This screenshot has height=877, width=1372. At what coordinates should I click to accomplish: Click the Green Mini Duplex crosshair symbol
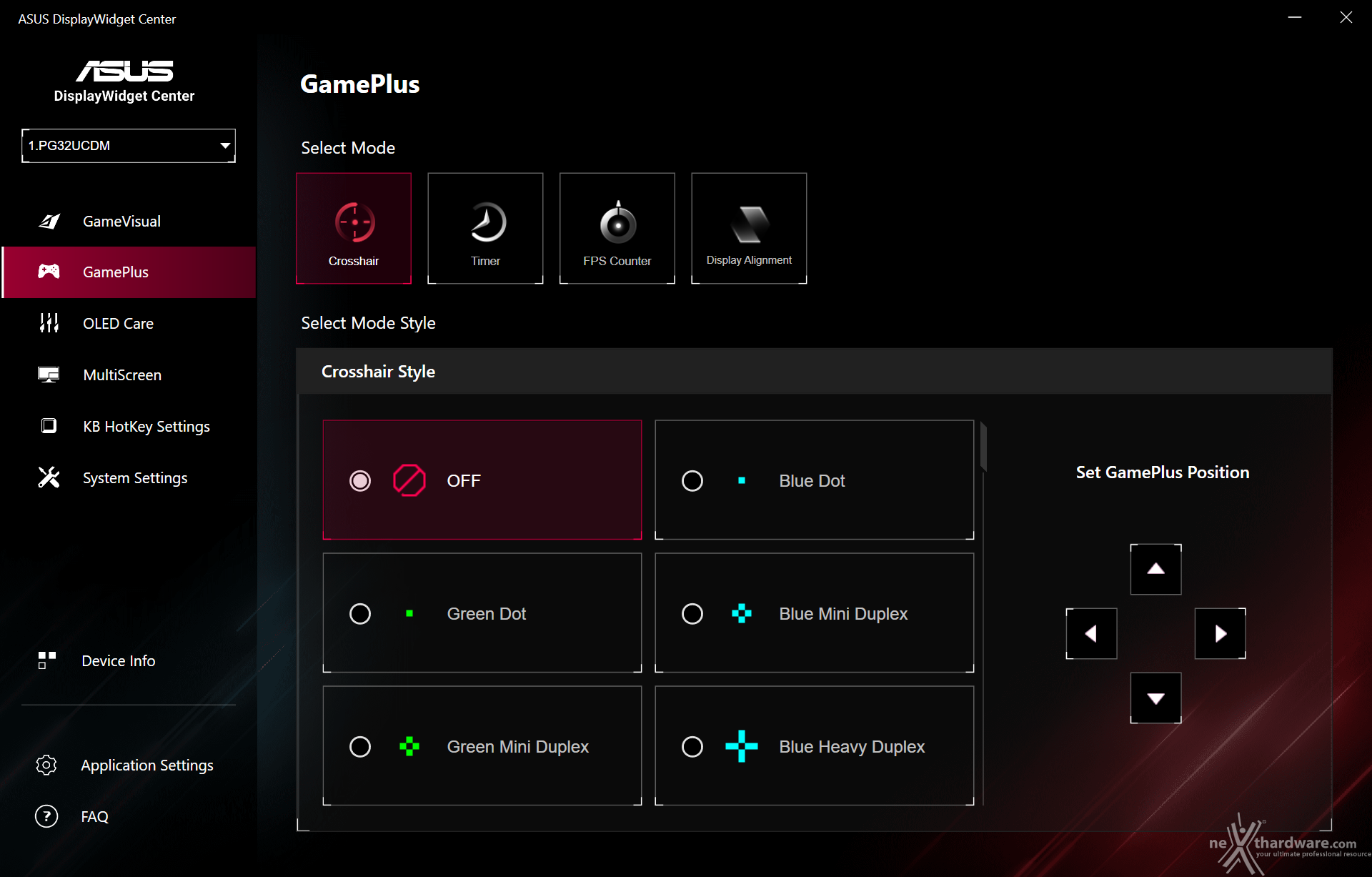point(409,747)
